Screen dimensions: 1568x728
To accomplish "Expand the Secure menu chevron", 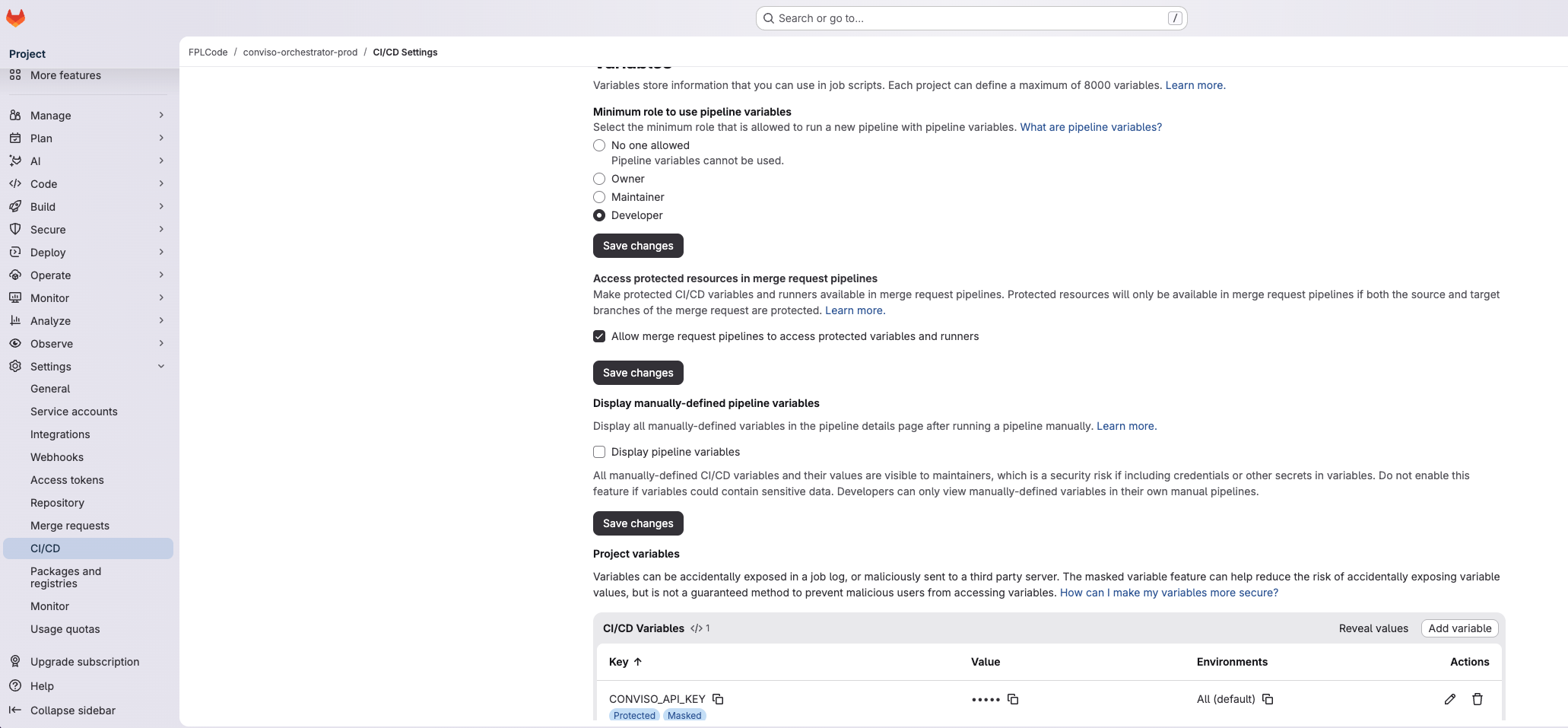I will coord(161,230).
